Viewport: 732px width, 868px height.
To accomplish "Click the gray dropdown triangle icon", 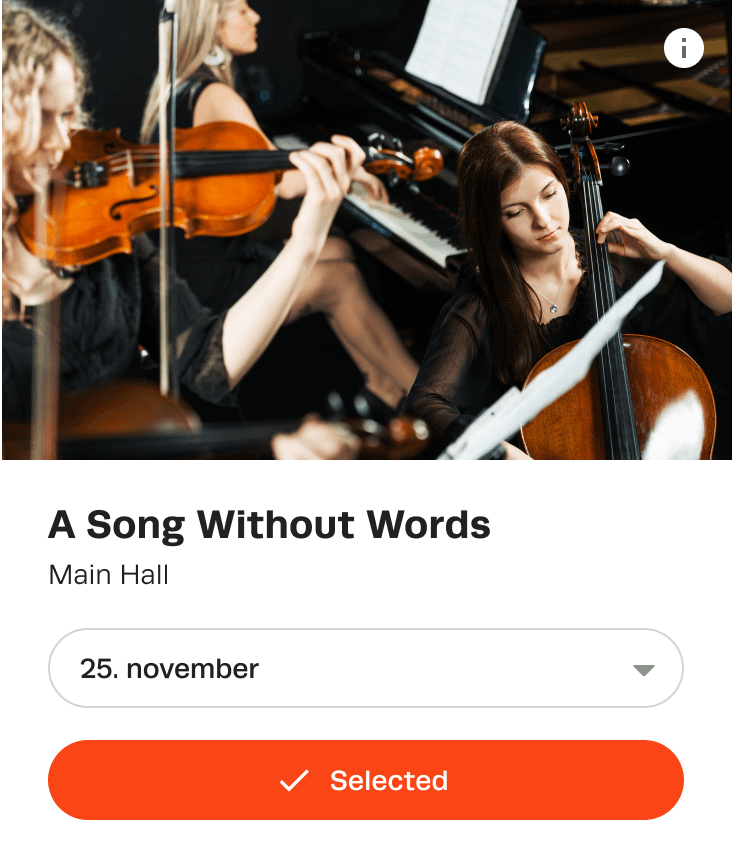I will [643, 670].
